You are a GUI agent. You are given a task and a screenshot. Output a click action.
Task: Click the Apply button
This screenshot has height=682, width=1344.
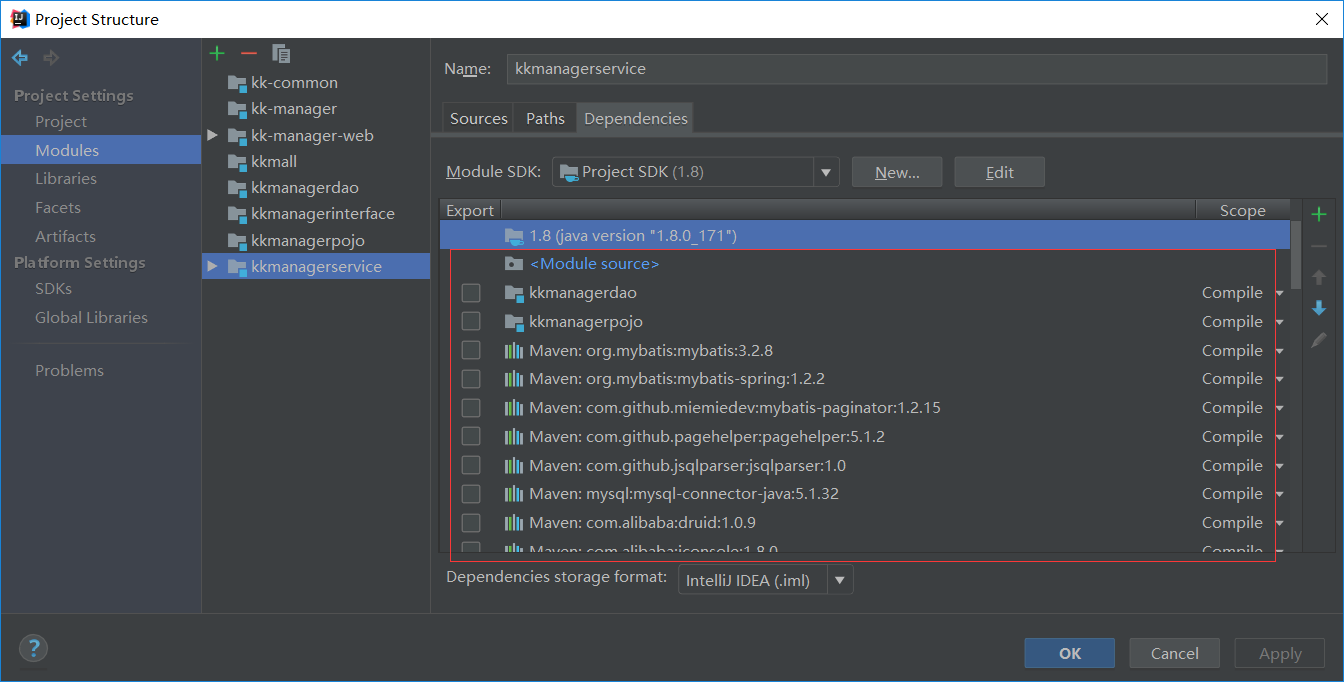coord(1280,653)
